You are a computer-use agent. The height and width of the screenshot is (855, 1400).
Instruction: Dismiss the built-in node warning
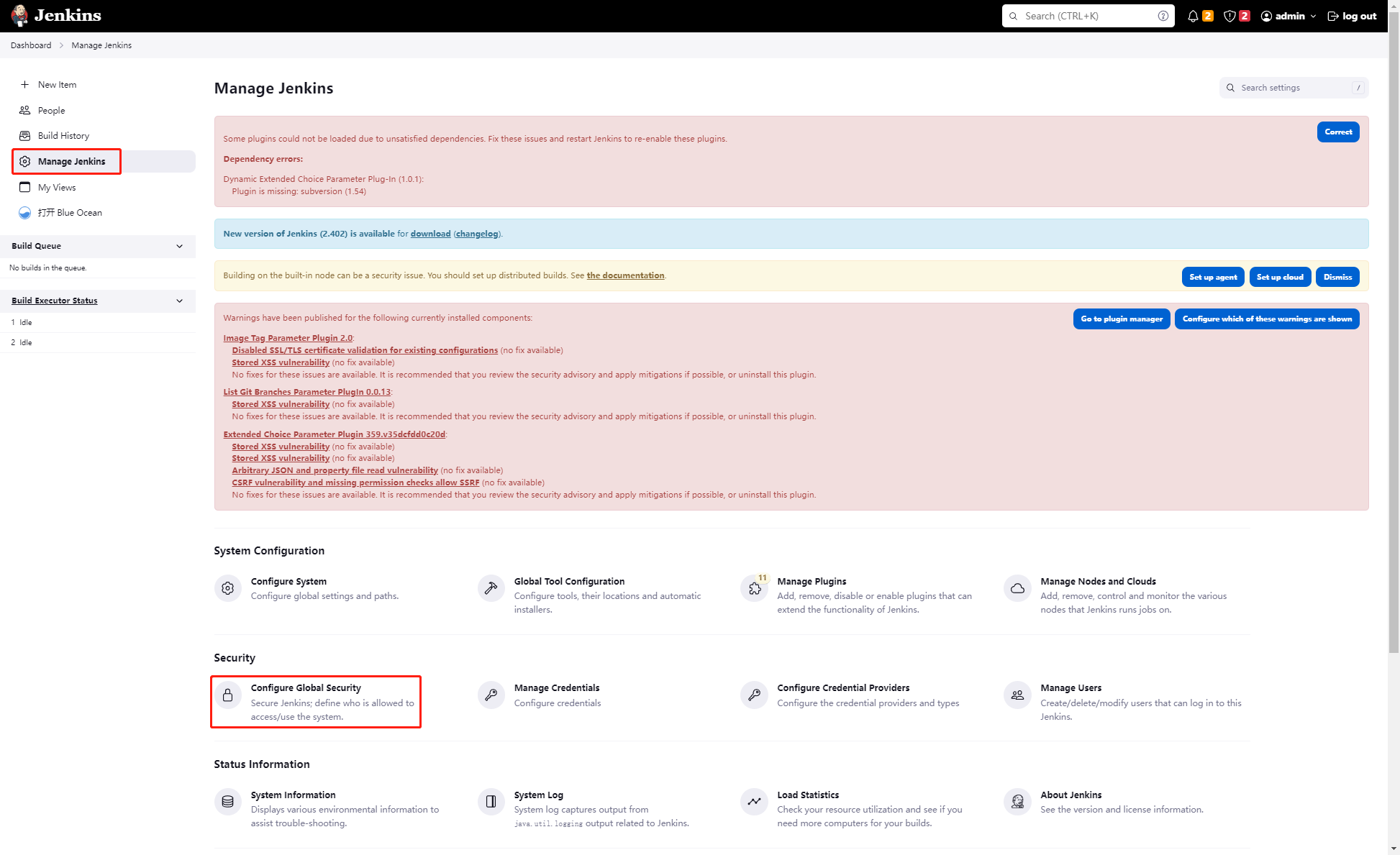(1337, 277)
